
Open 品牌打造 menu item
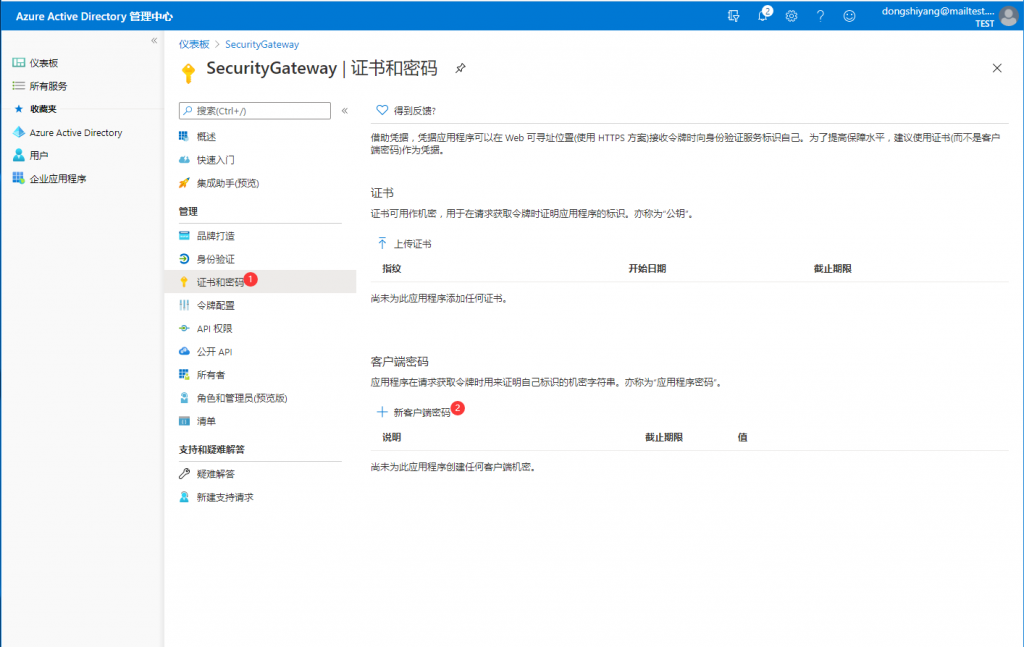click(216, 236)
